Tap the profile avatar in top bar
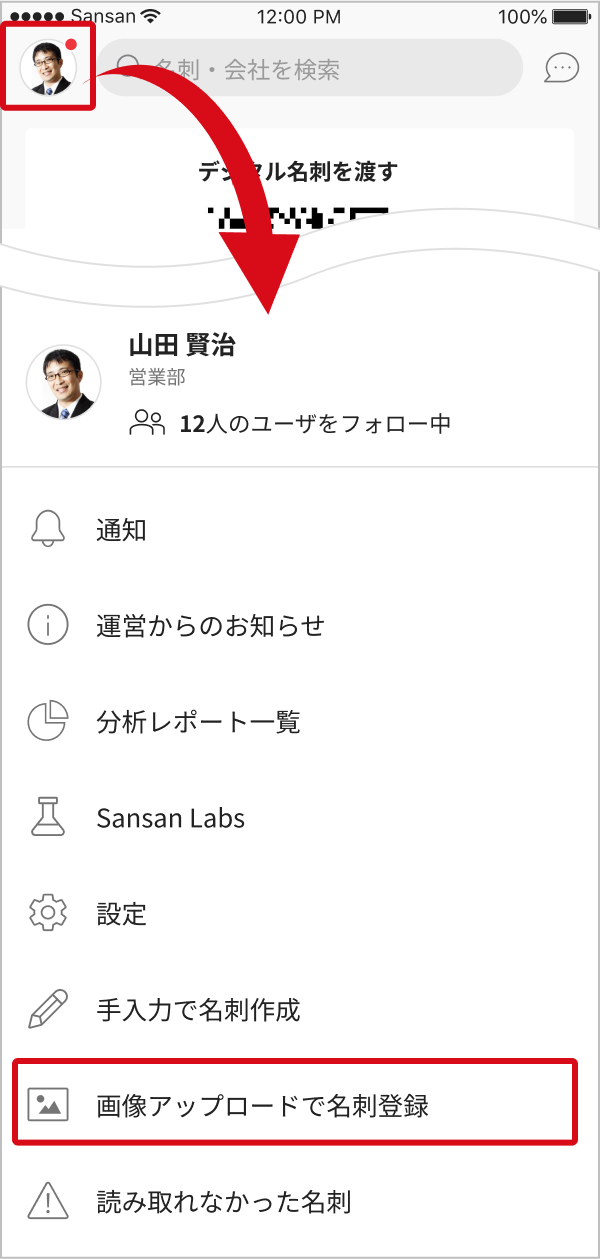This screenshot has width=600, height=1259. coord(48,68)
